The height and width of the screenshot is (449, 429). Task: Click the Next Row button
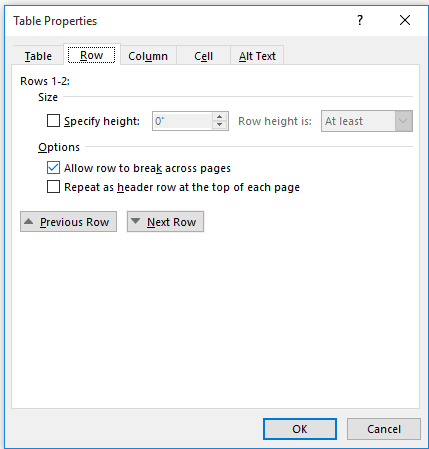[x=165, y=222]
